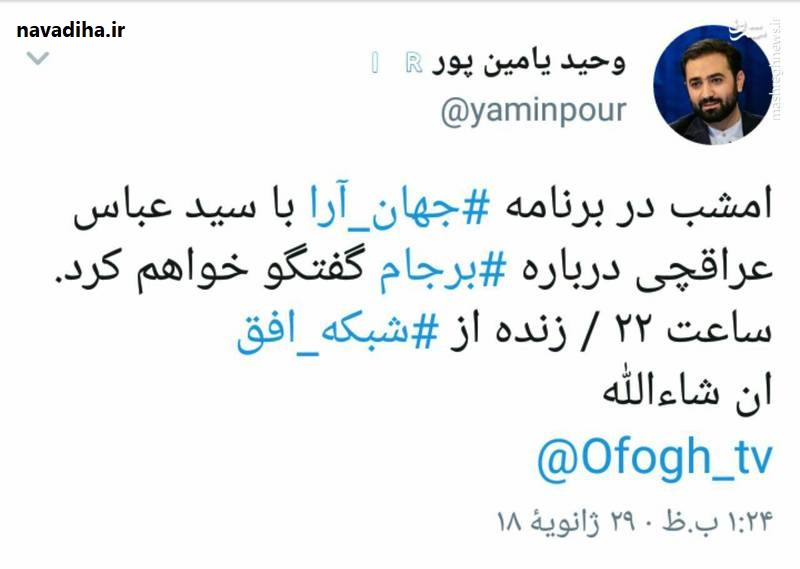
Task: Click the I flag letter beside the name
Action: click(x=376, y=63)
